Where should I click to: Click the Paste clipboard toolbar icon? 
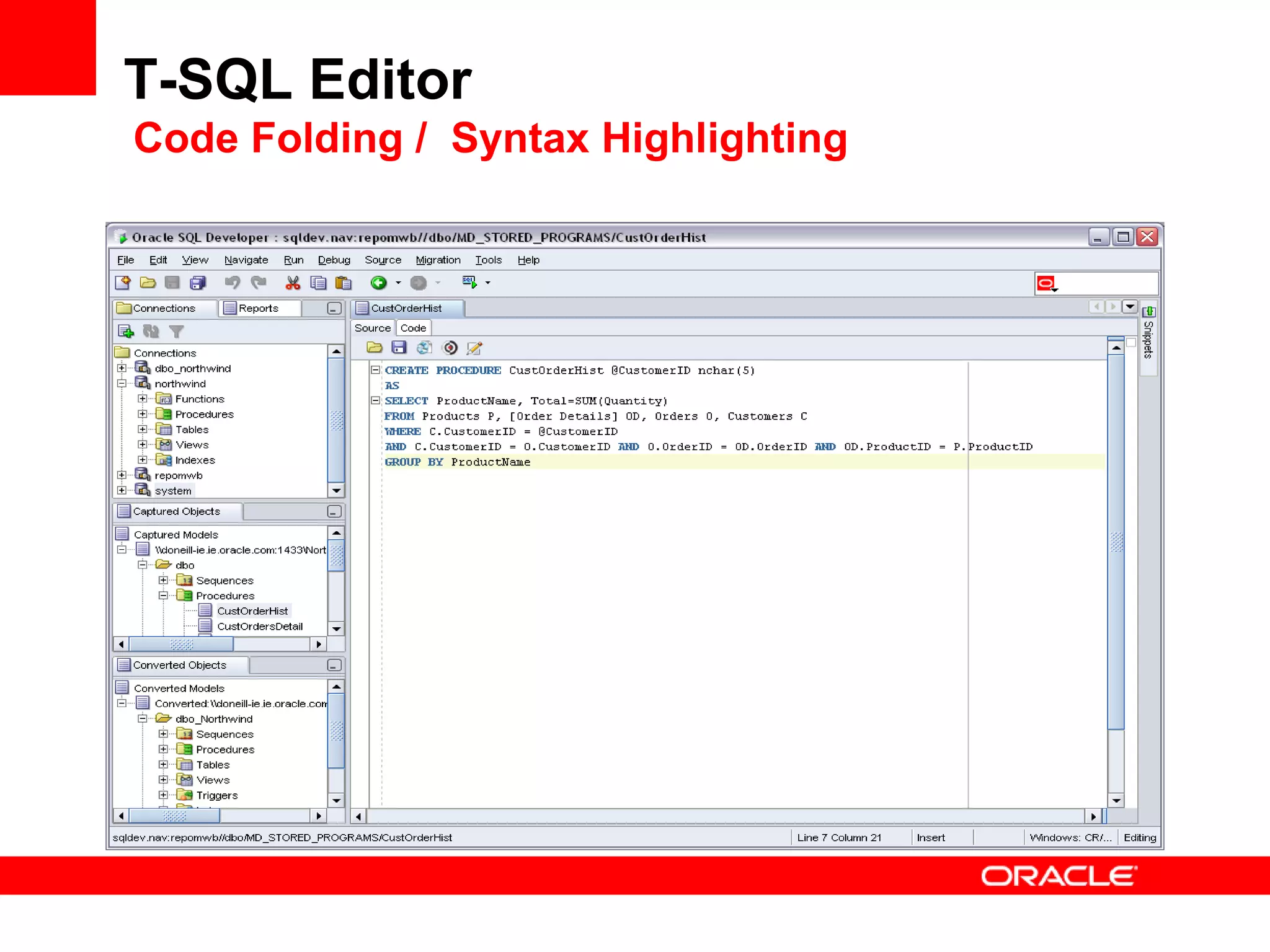(343, 283)
